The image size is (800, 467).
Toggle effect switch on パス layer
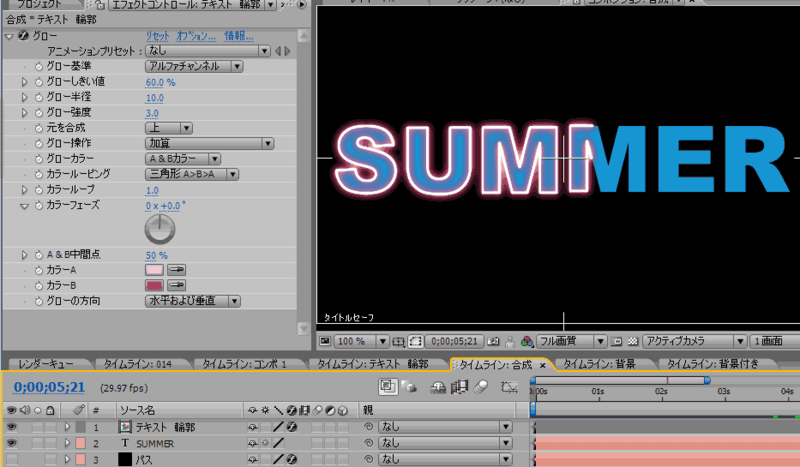pyautogui.click(x=291, y=459)
